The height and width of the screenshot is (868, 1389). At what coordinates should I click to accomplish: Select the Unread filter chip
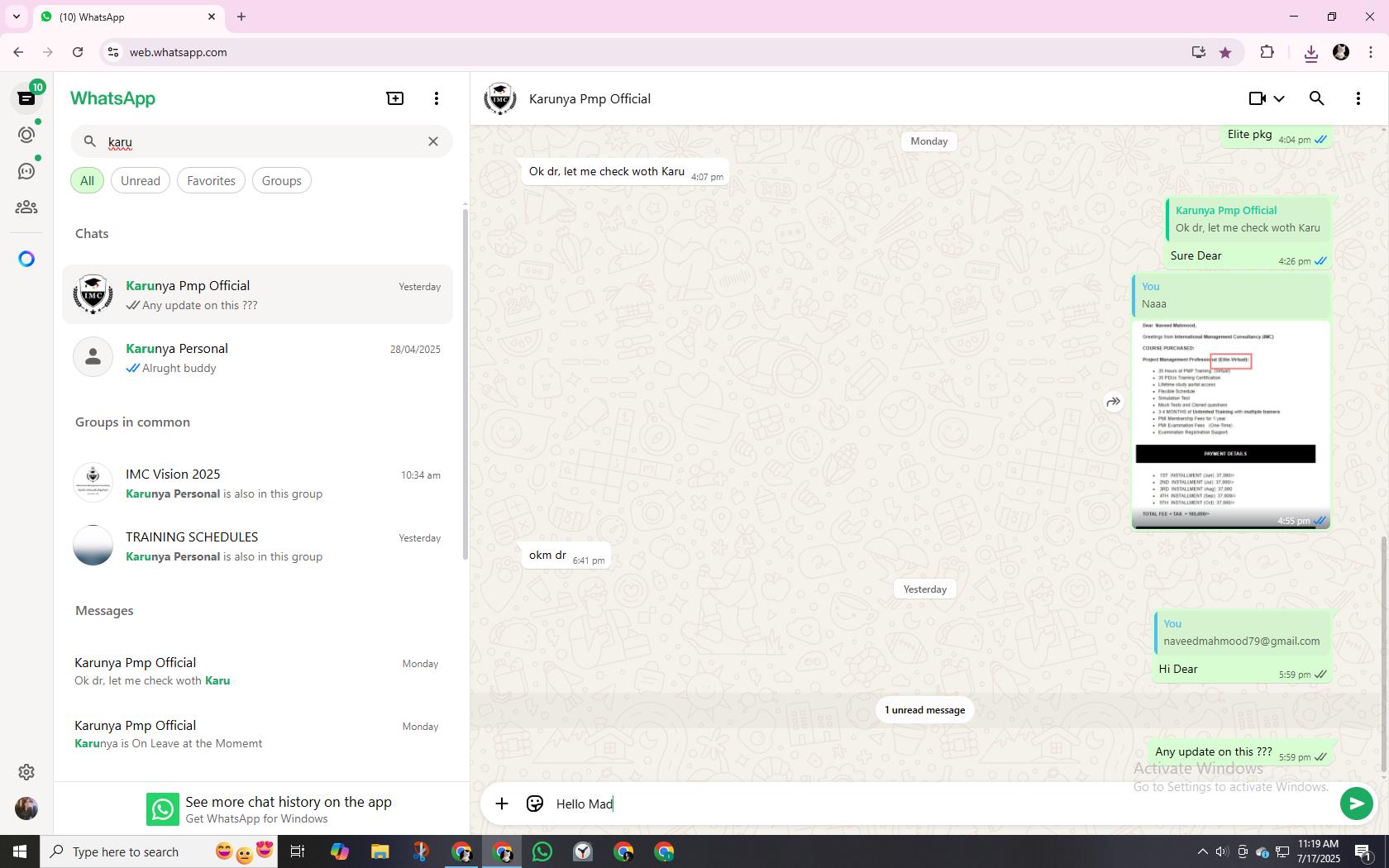pos(141,181)
